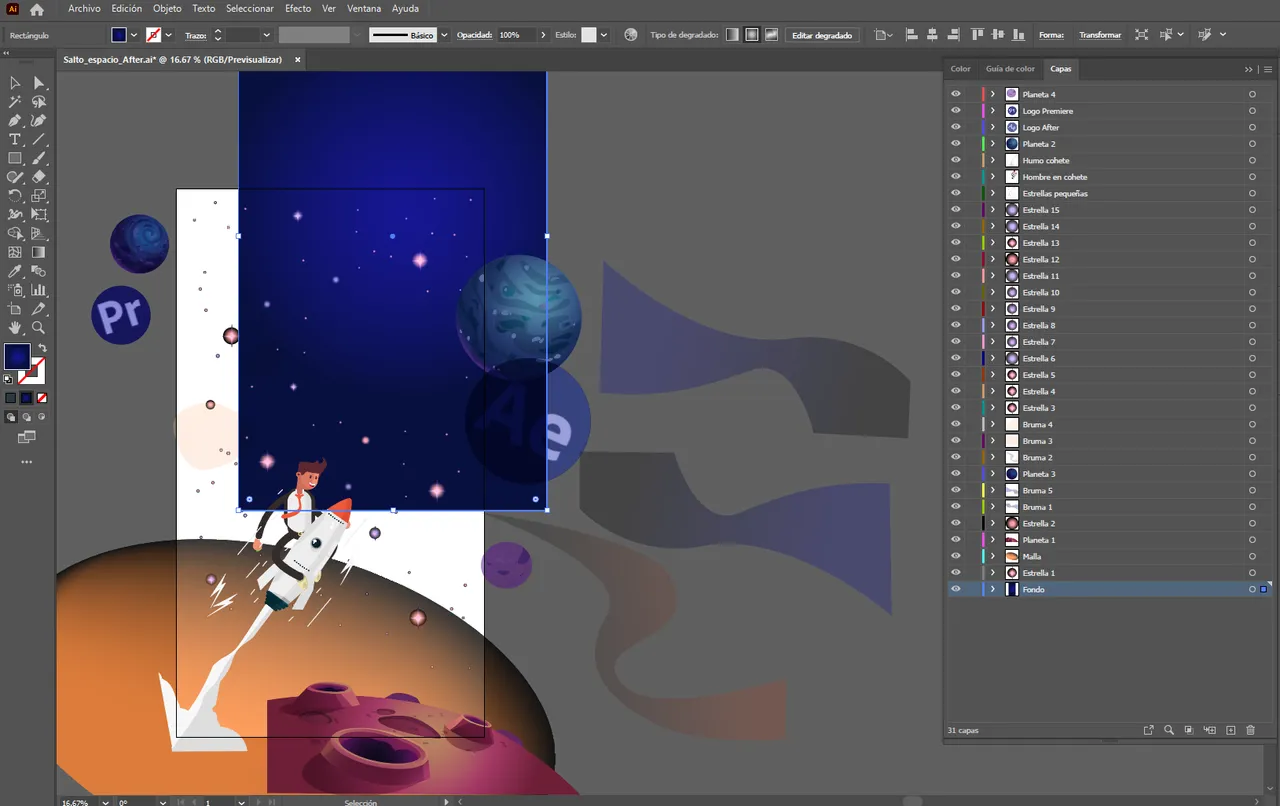Select the Magic Wand tool

(15, 102)
